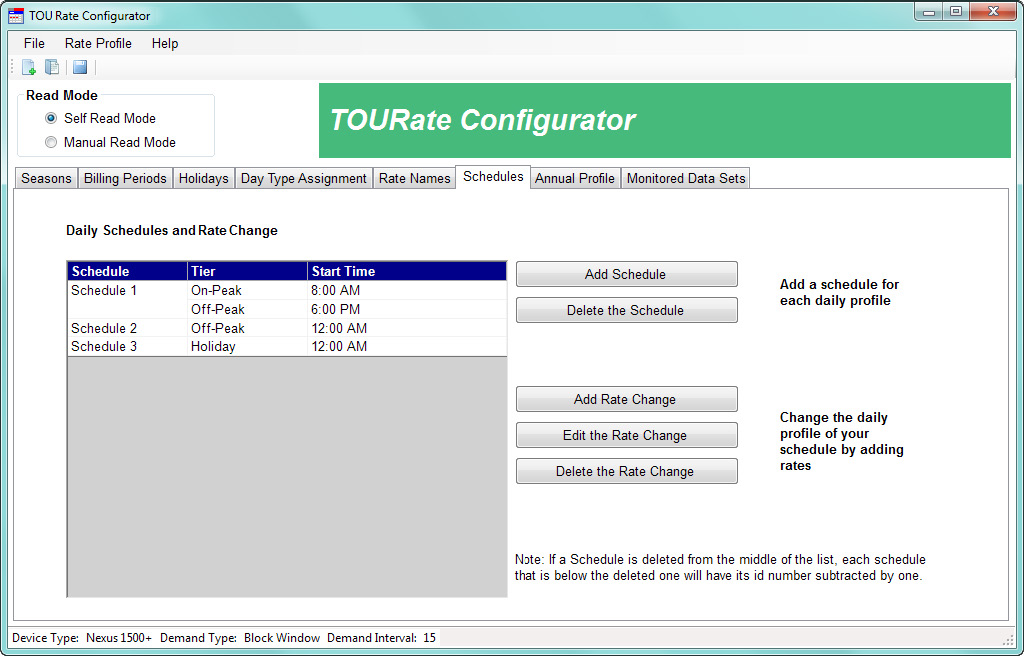Image resolution: width=1024 pixels, height=656 pixels.
Task: Switch to the Holidays tab
Action: click(x=204, y=178)
